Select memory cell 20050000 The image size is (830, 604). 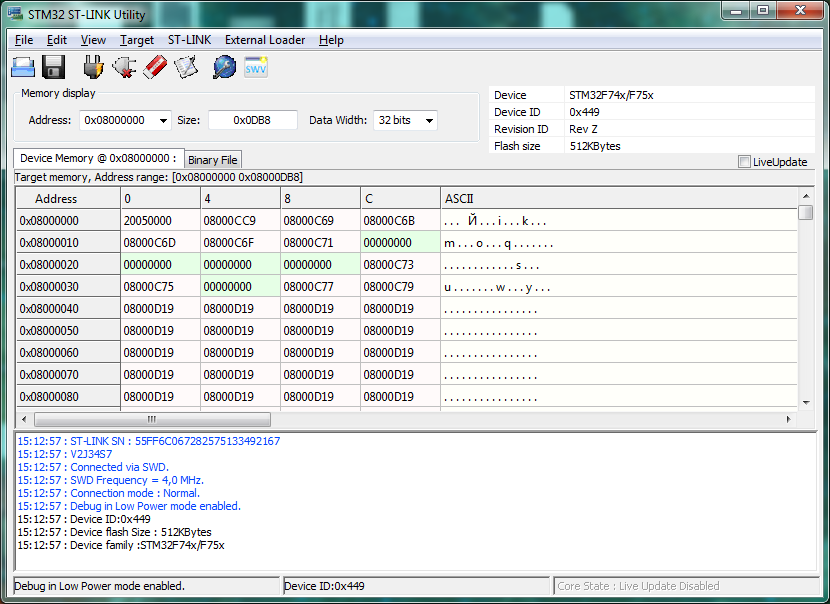[160, 221]
